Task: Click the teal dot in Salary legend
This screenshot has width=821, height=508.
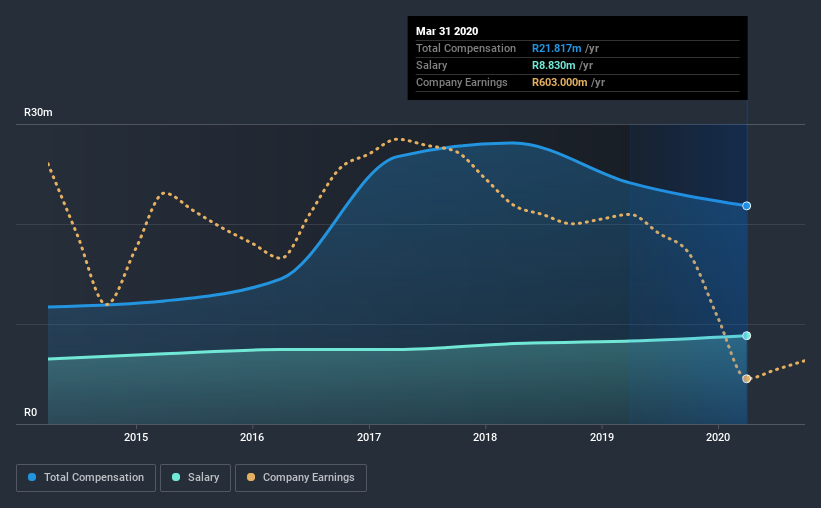Action: (176, 477)
